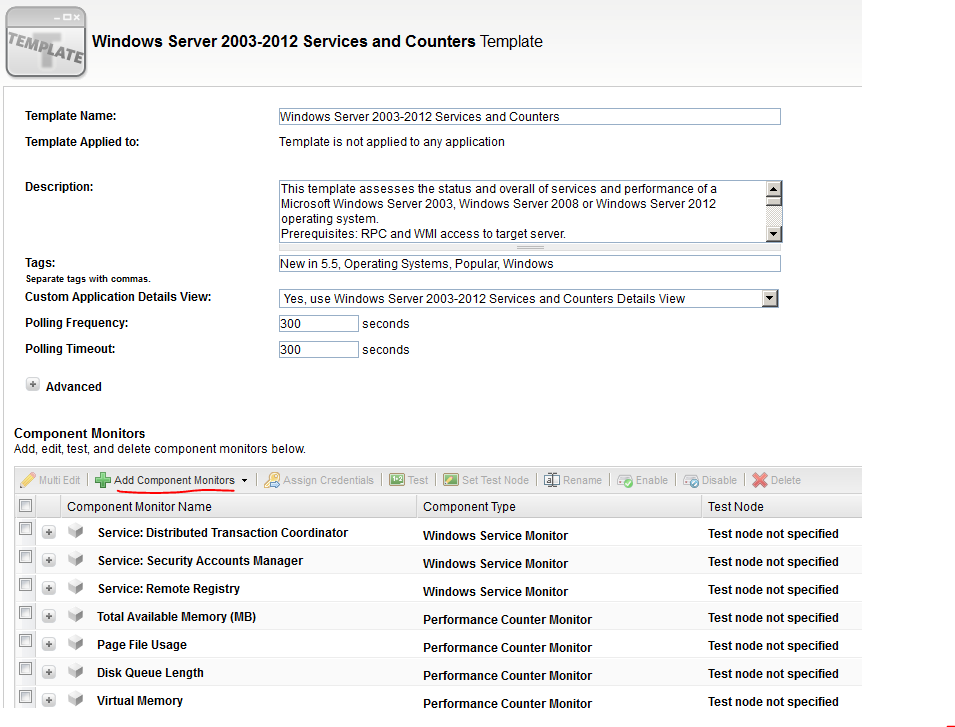Click cube icon for Distributed Transaction Coordinator
This screenshot has width=955, height=727.
(x=76, y=531)
